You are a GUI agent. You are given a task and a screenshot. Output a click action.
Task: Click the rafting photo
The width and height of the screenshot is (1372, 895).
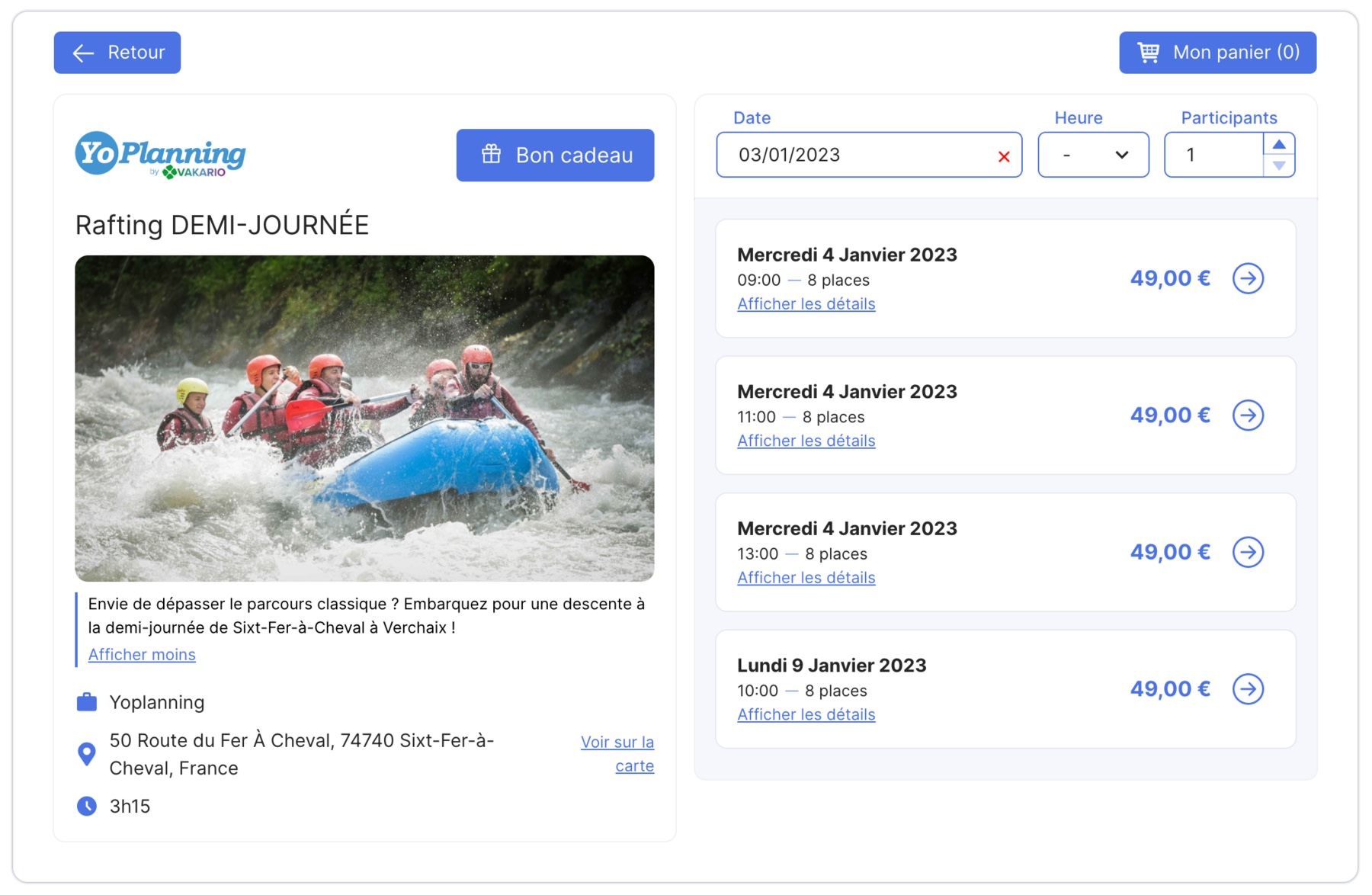click(364, 419)
